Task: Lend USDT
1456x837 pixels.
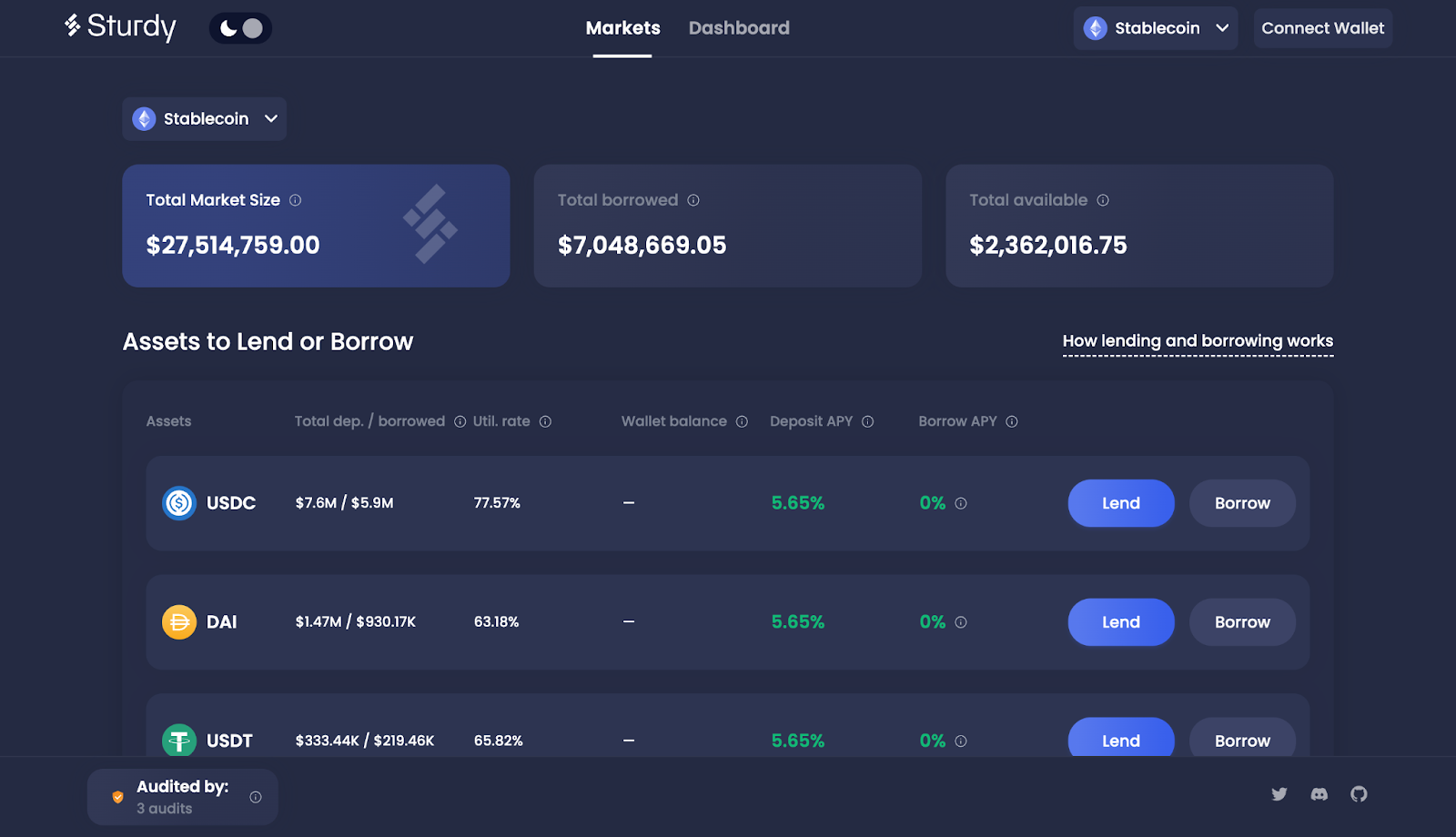Action: point(1121,738)
